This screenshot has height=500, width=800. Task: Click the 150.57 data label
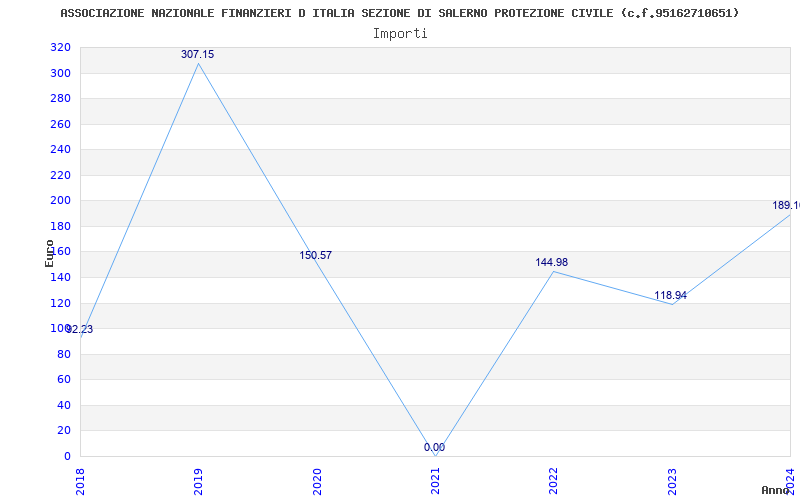click(x=315, y=255)
